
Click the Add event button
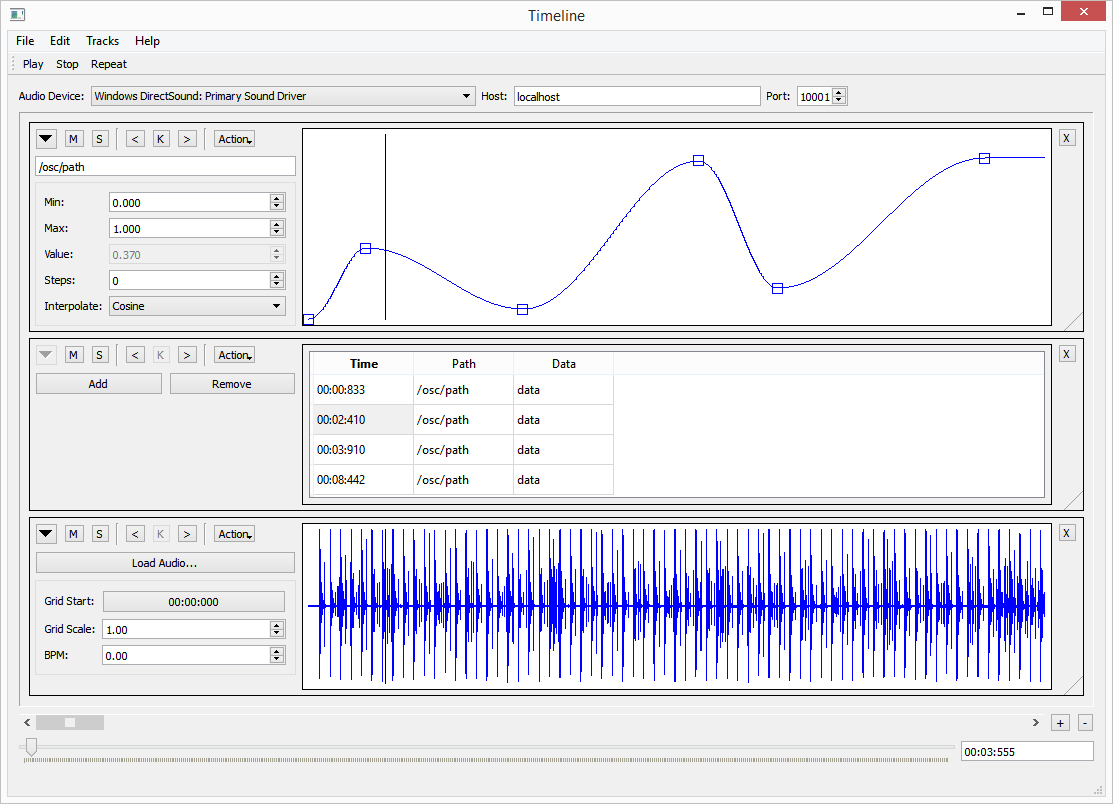[x=98, y=384]
